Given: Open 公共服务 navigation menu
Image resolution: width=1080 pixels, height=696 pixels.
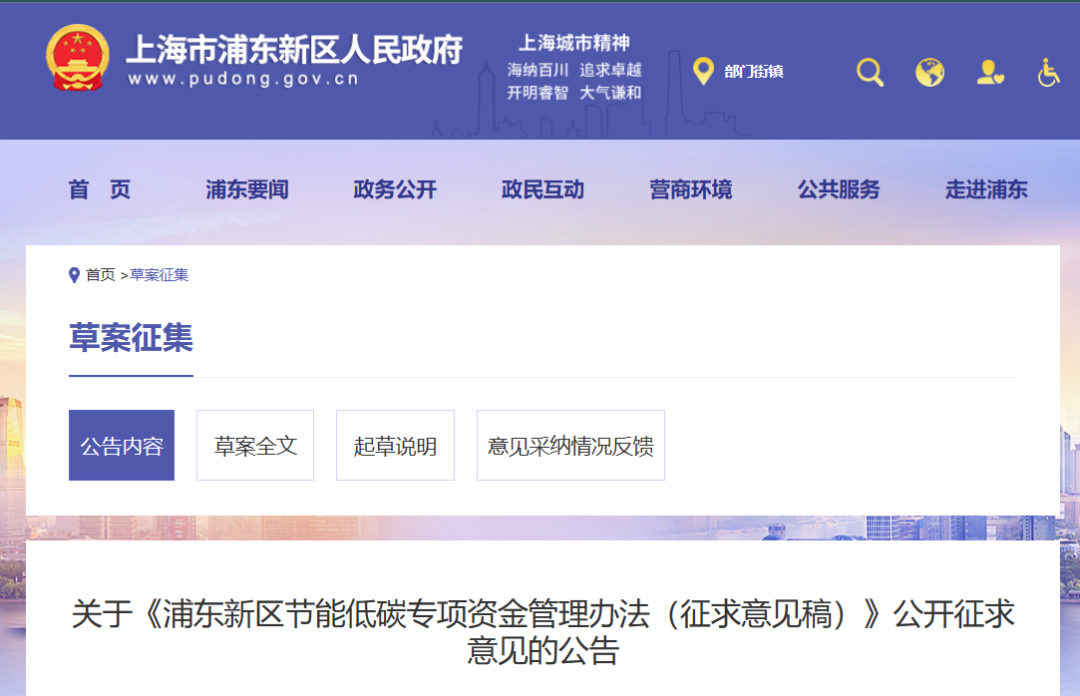Looking at the screenshot, I should 839,190.
